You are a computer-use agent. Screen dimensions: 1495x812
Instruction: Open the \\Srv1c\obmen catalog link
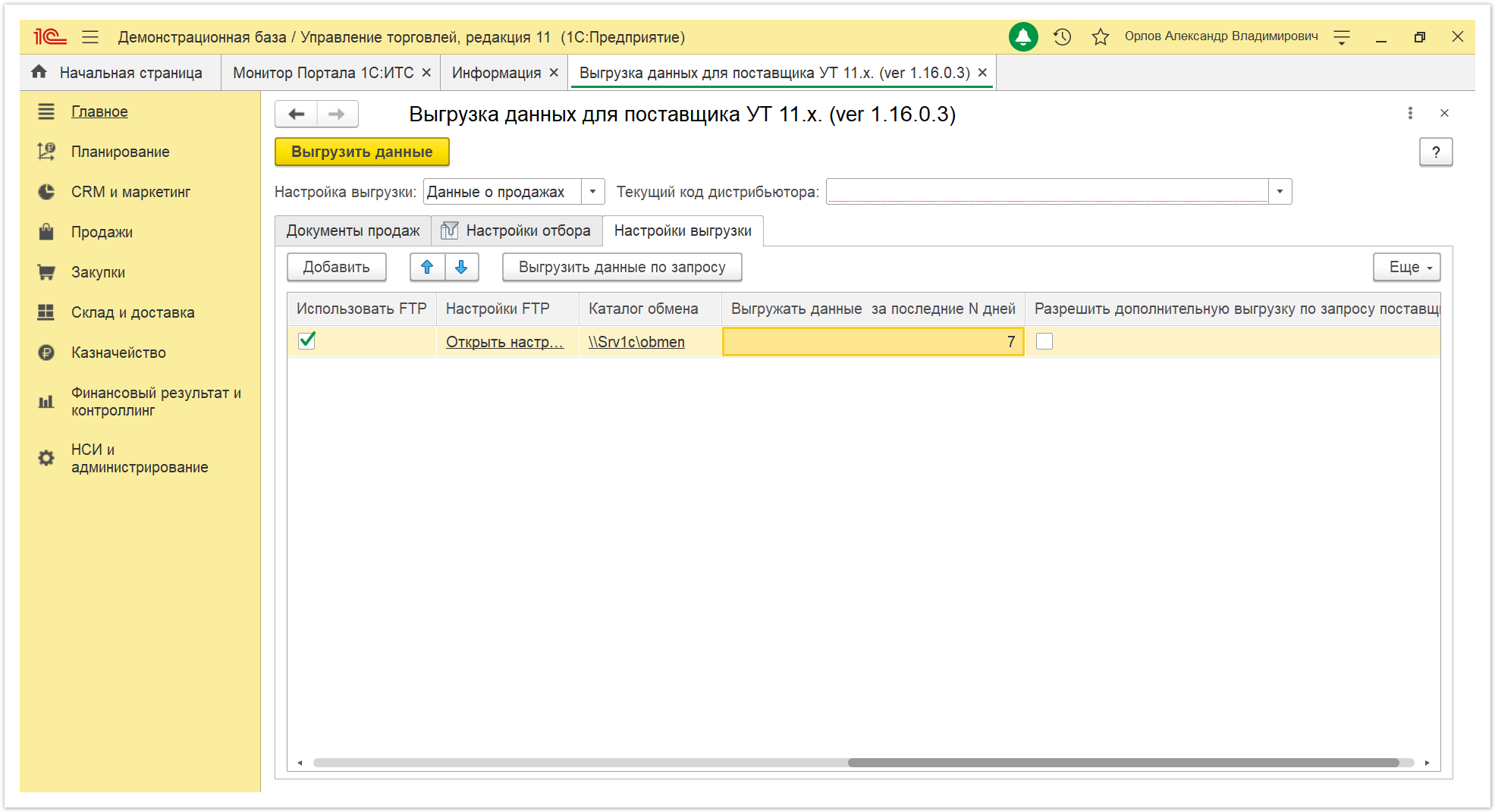636,342
